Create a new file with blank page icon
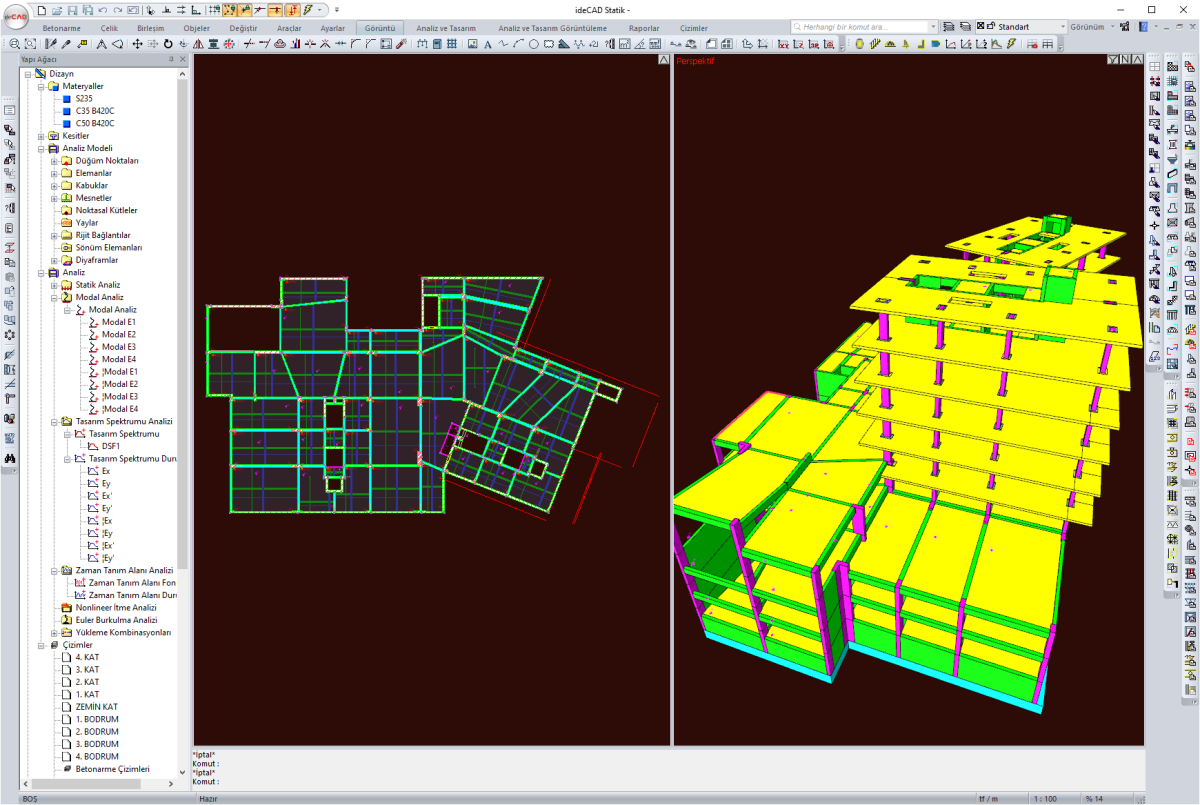The height and width of the screenshot is (805, 1200). 42,10
